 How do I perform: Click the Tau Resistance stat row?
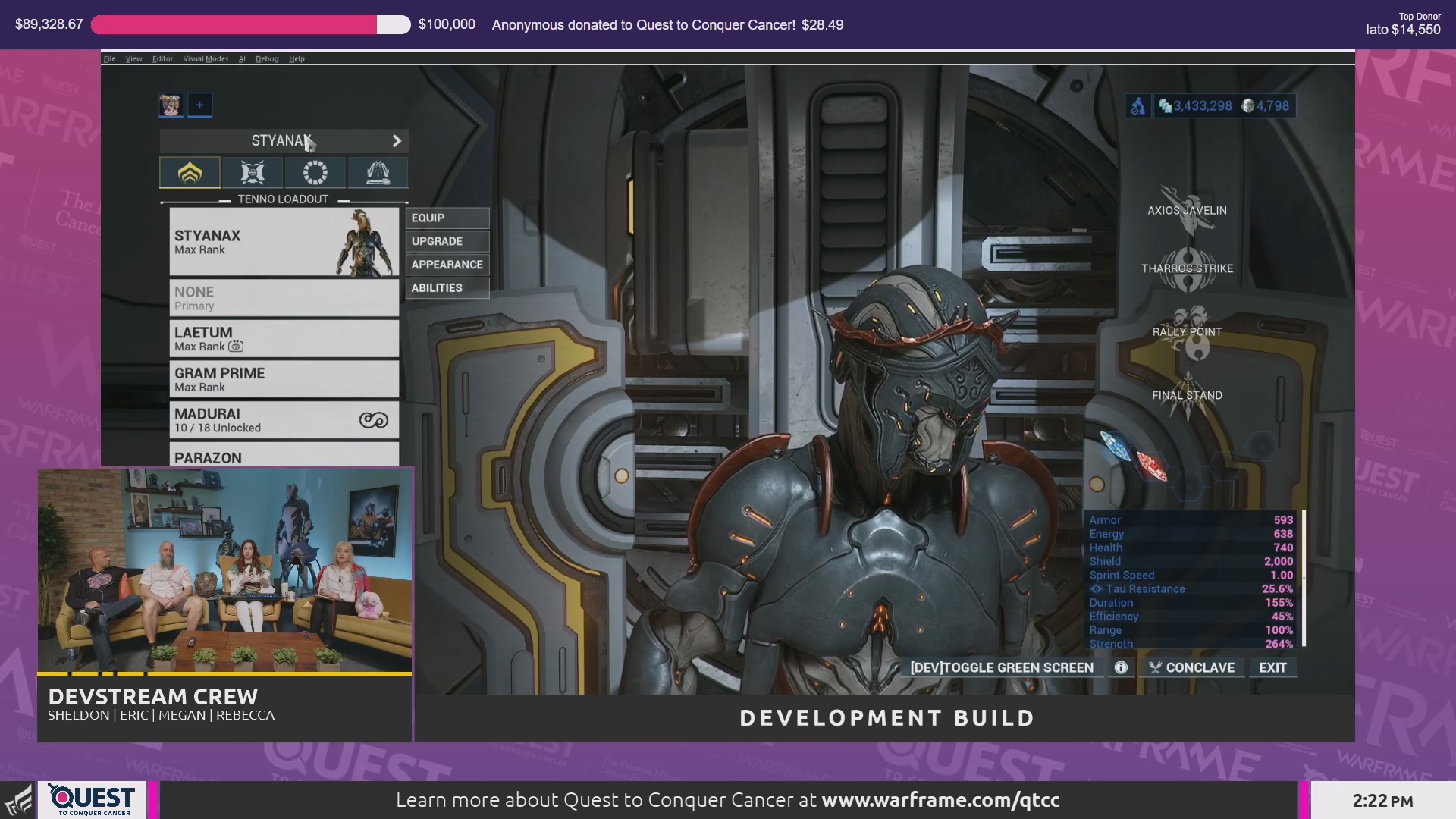pos(1191,589)
